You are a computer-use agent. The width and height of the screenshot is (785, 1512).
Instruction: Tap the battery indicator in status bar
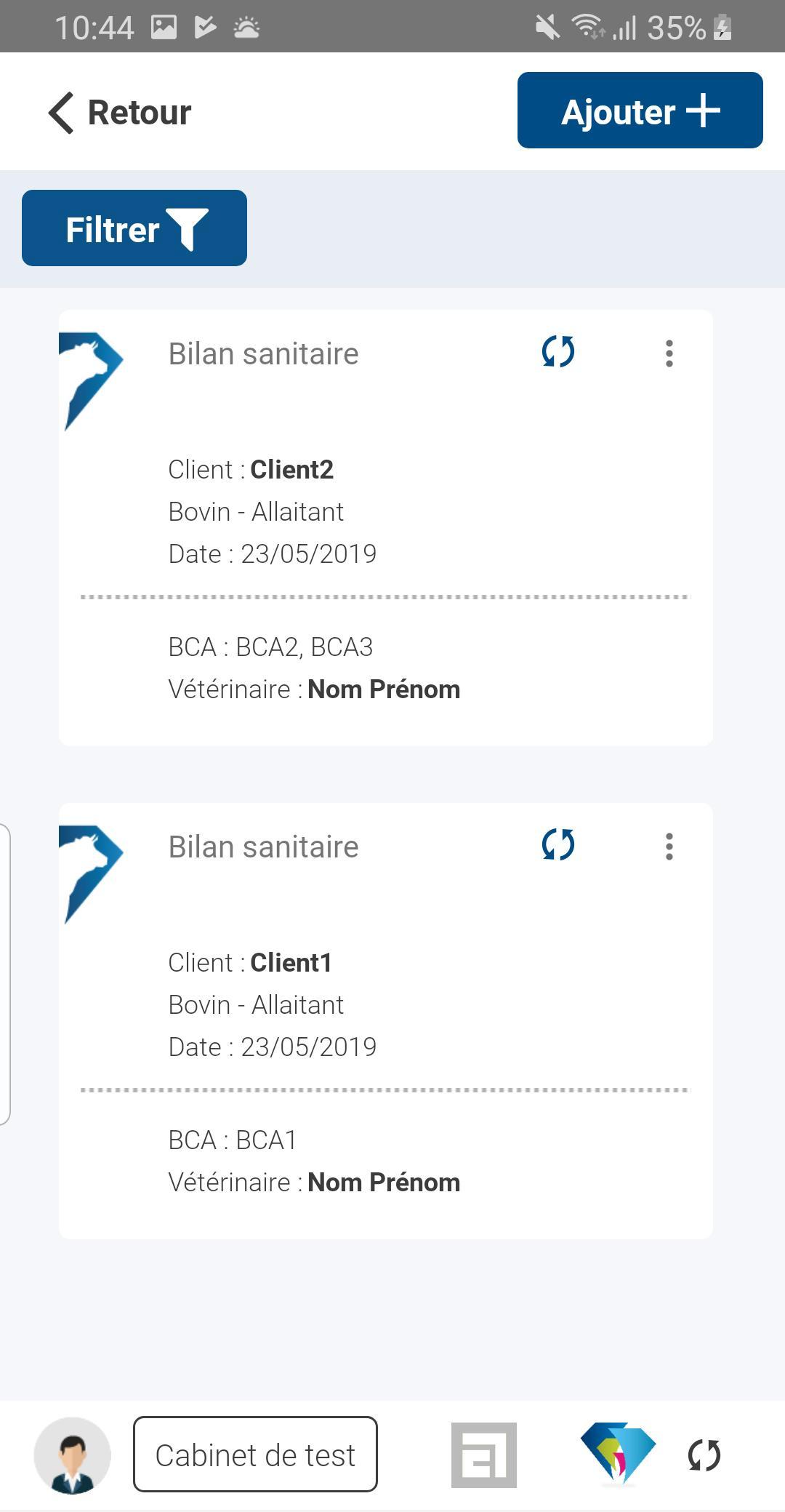click(x=722, y=28)
